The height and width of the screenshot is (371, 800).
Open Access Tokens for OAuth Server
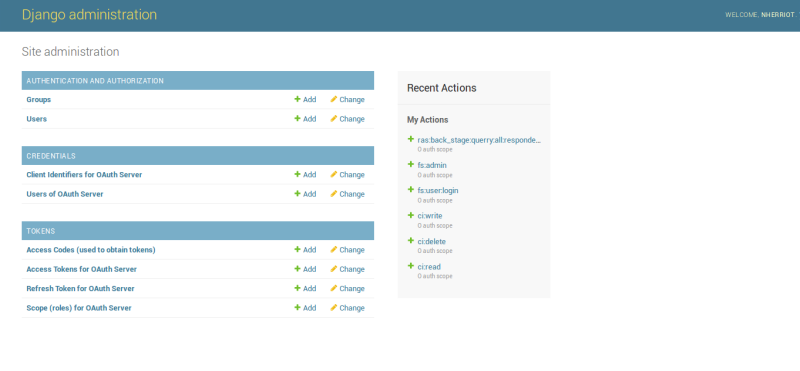pos(82,269)
